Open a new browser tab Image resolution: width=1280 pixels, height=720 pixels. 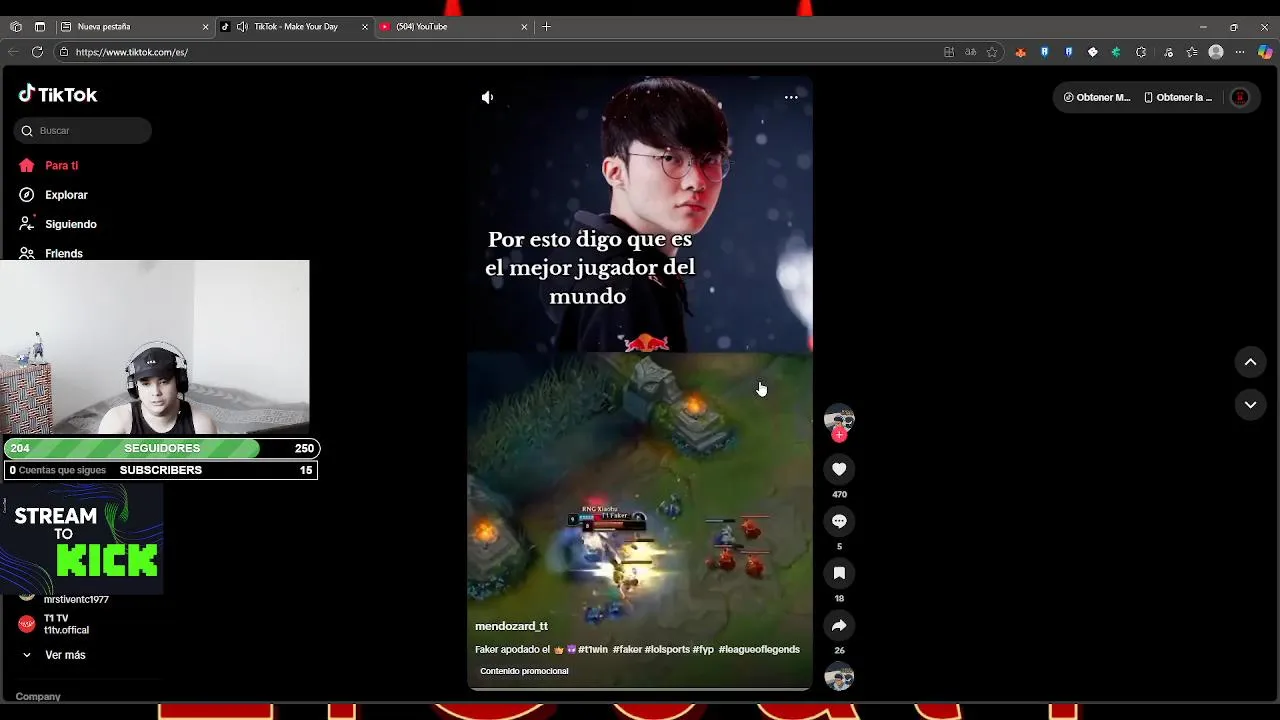[x=546, y=27]
